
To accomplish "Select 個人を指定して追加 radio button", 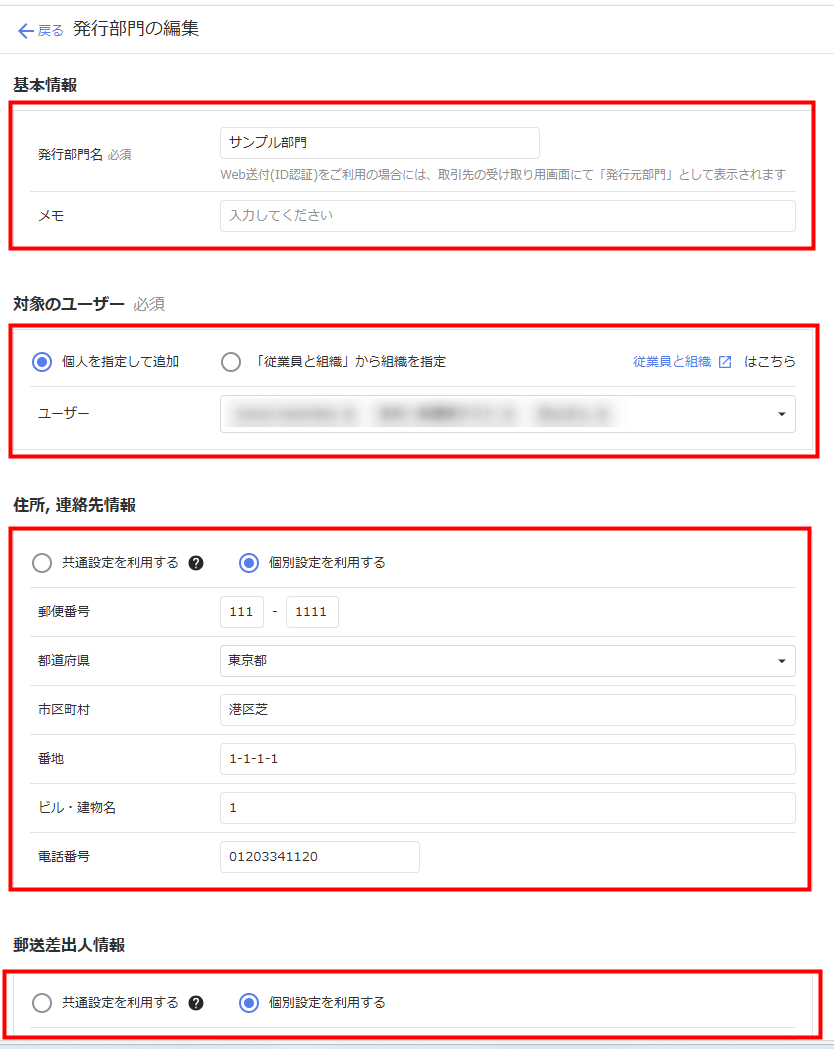I will click(42, 362).
